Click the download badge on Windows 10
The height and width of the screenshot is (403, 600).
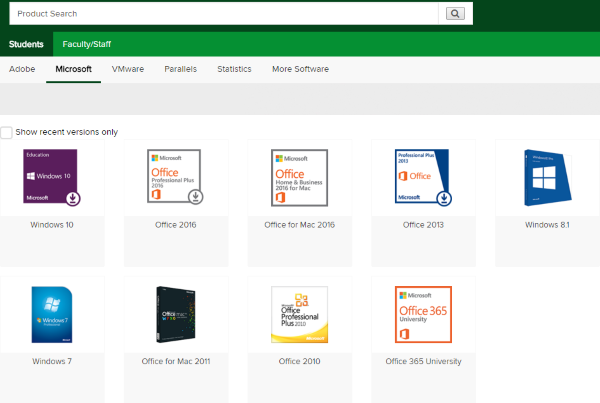[73, 198]
